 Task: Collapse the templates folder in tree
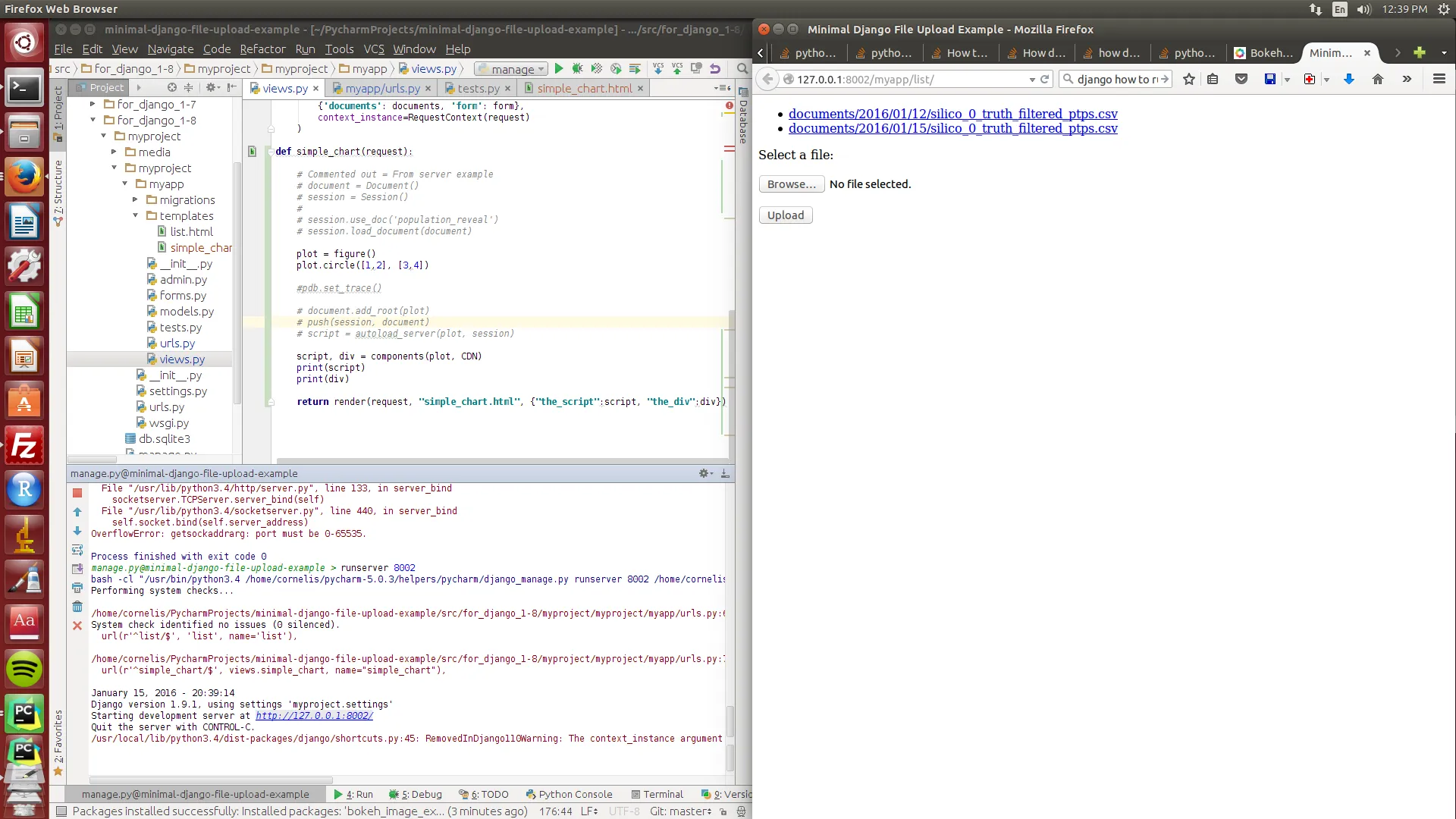pyautogui.click(x=136, y=216)
